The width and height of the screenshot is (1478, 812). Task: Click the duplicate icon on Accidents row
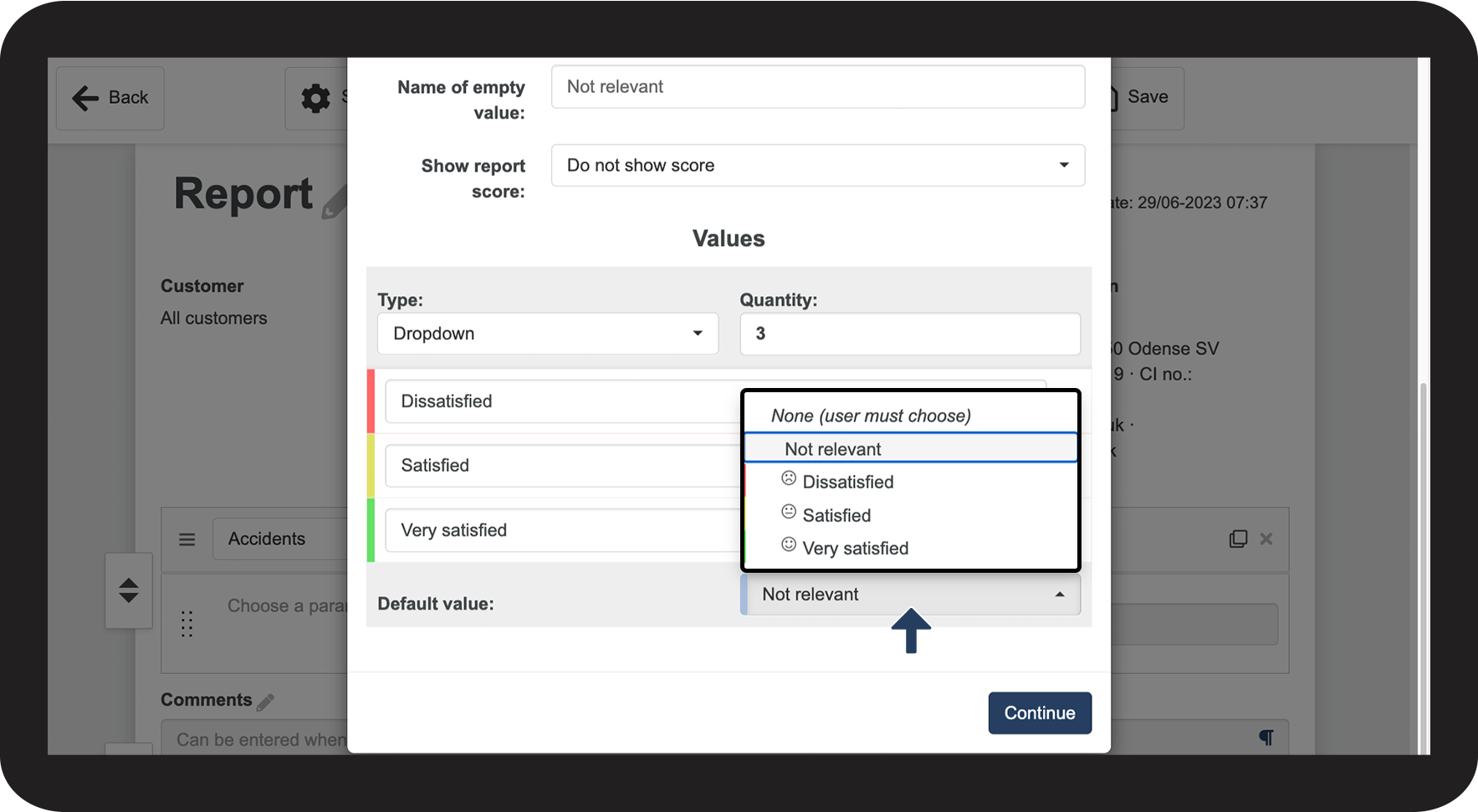coord(1238,539)
